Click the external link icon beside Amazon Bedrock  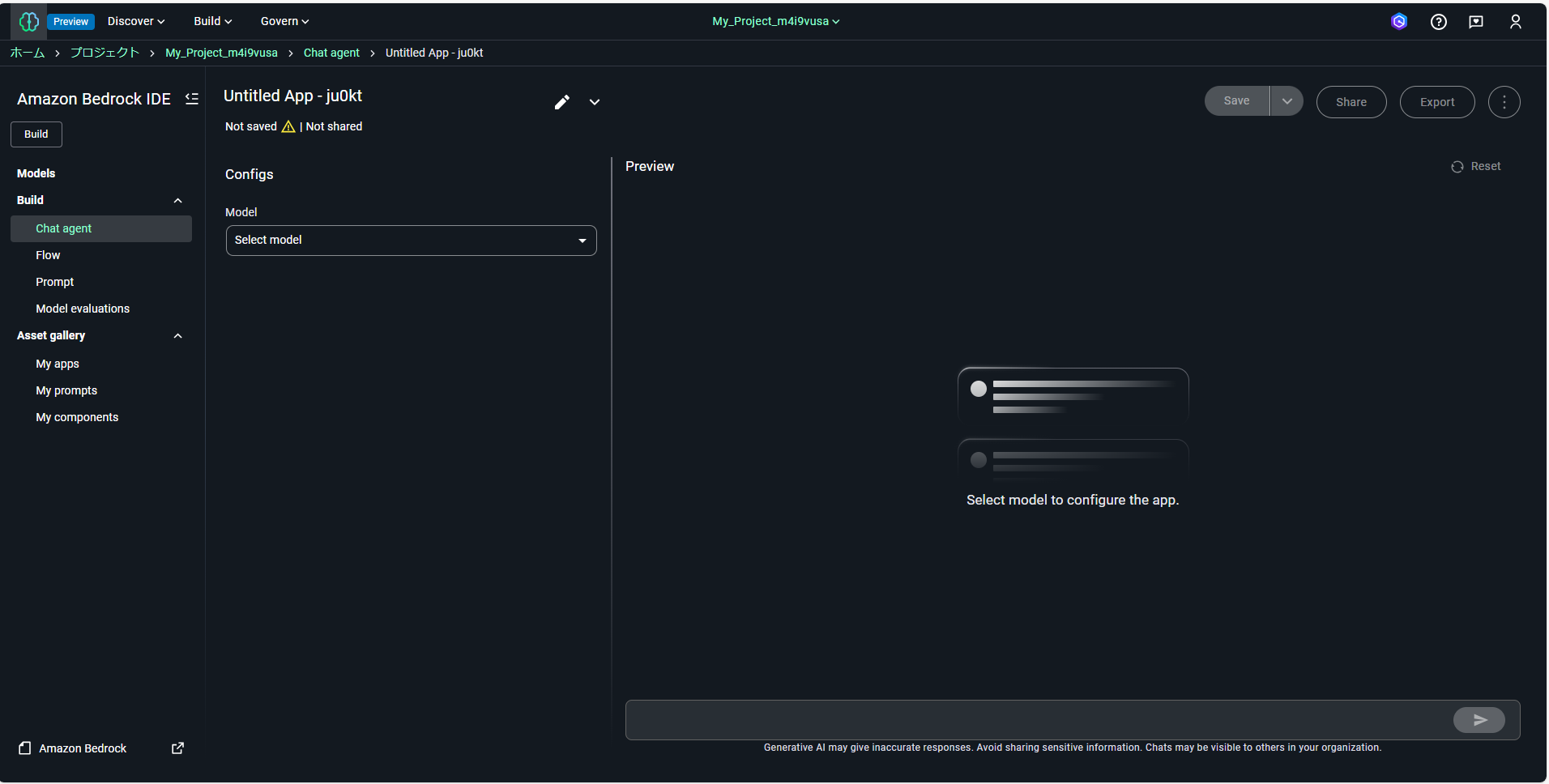click(x=178, y=748)
